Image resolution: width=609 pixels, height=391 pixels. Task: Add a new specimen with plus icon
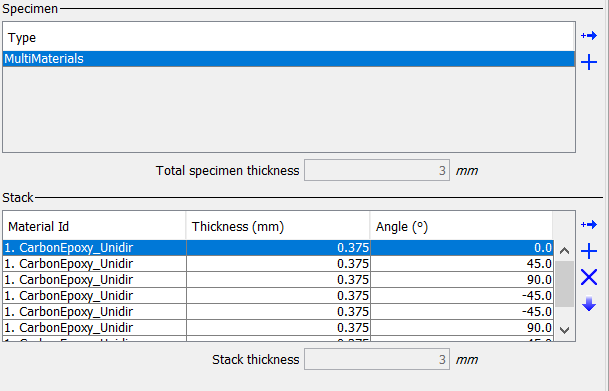pos(589,62)
